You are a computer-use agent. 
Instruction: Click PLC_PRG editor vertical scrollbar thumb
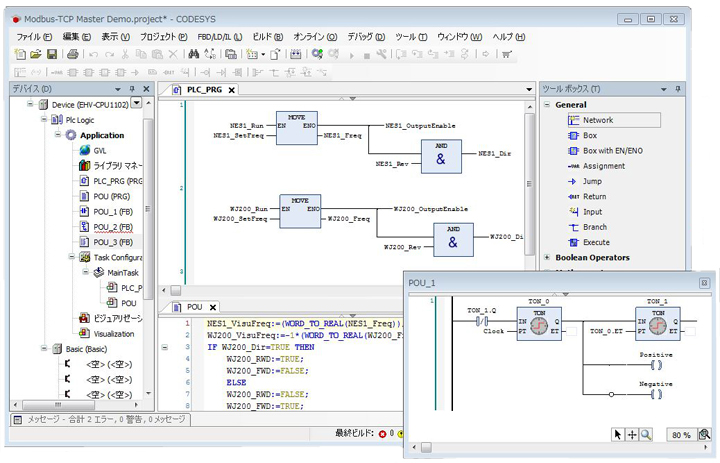529,184
